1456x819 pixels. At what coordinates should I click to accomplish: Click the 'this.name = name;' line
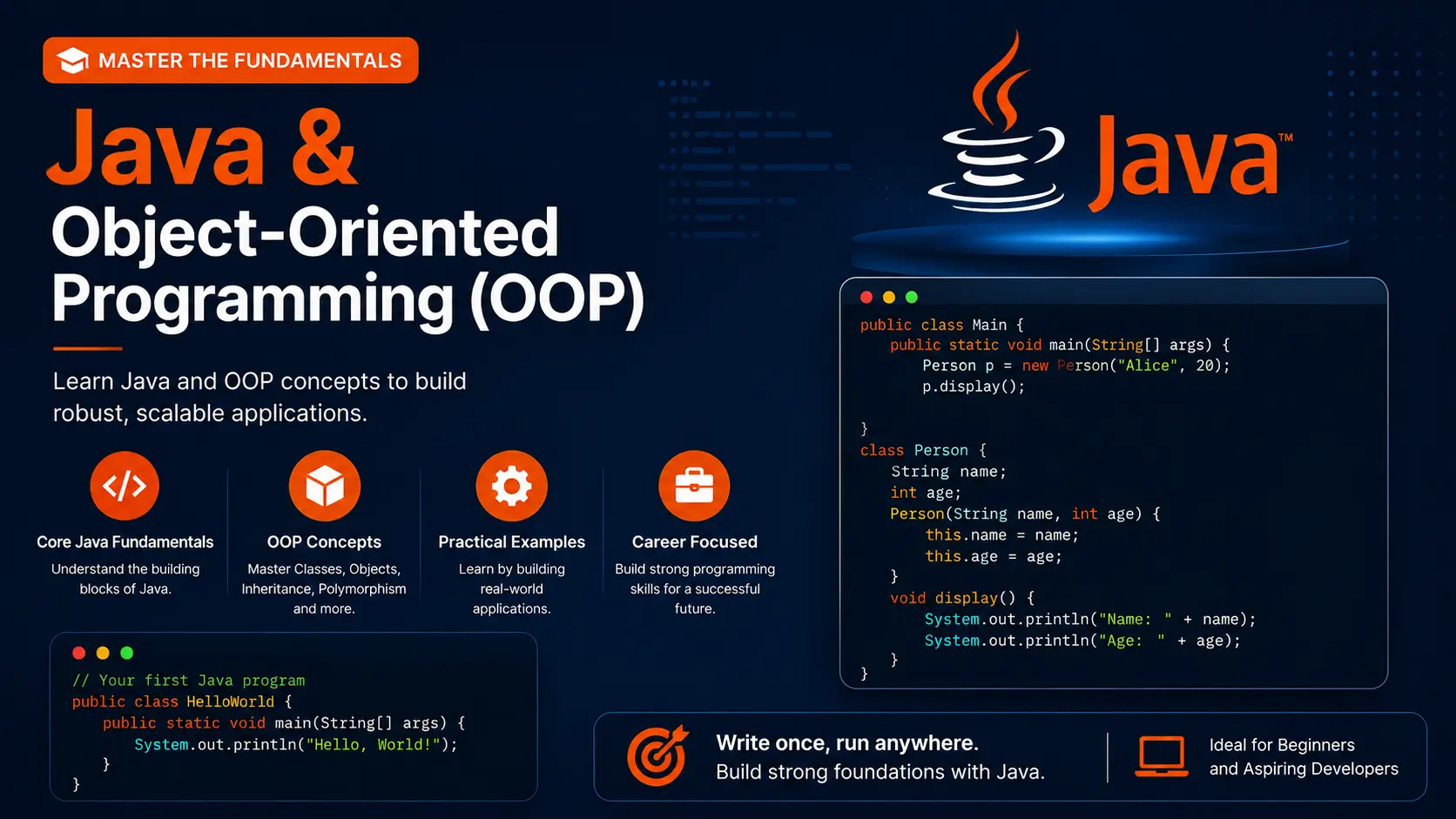tap(1002, 535)
